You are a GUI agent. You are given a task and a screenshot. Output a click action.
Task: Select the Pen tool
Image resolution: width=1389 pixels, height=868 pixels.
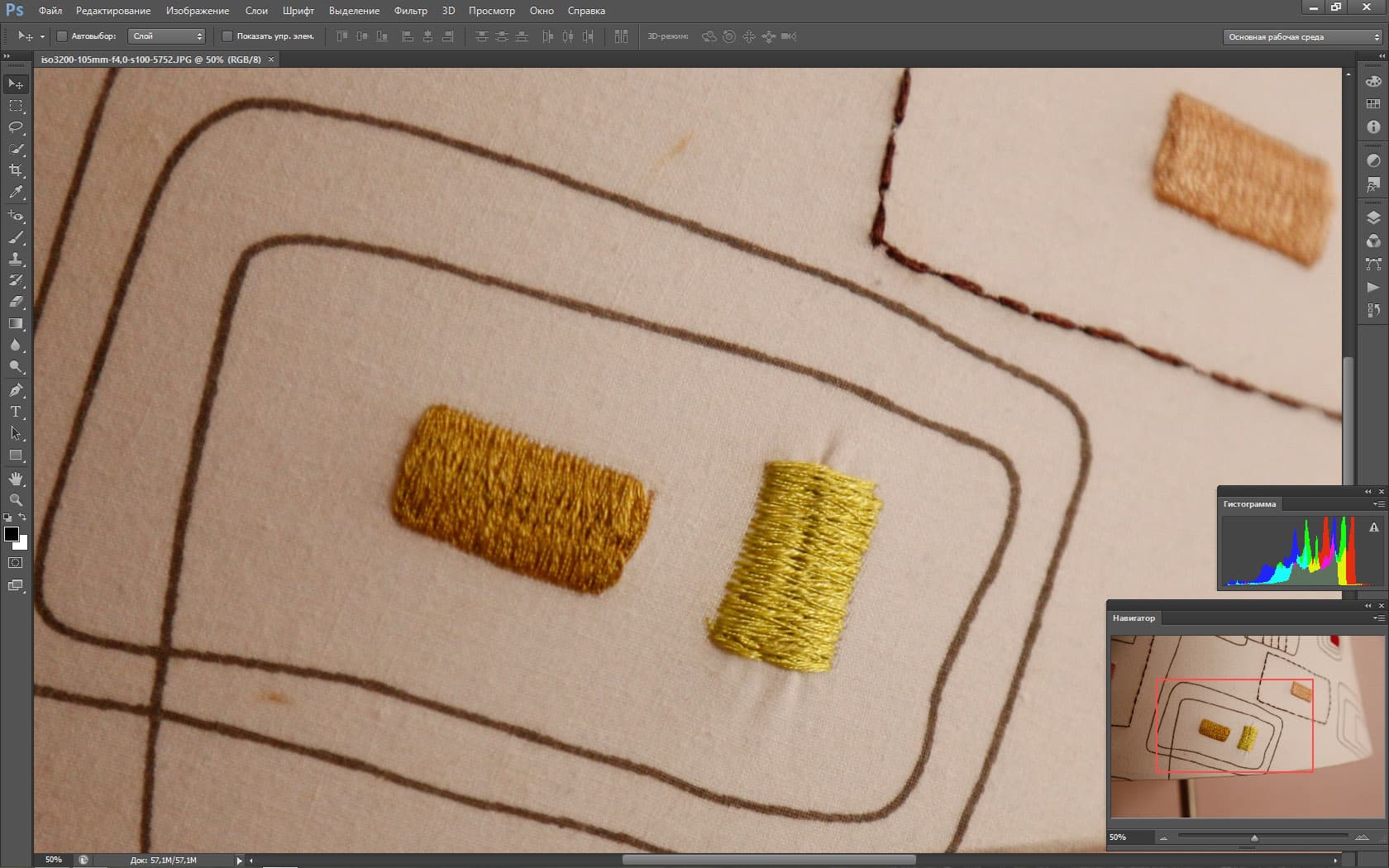(x=16, y=390)
